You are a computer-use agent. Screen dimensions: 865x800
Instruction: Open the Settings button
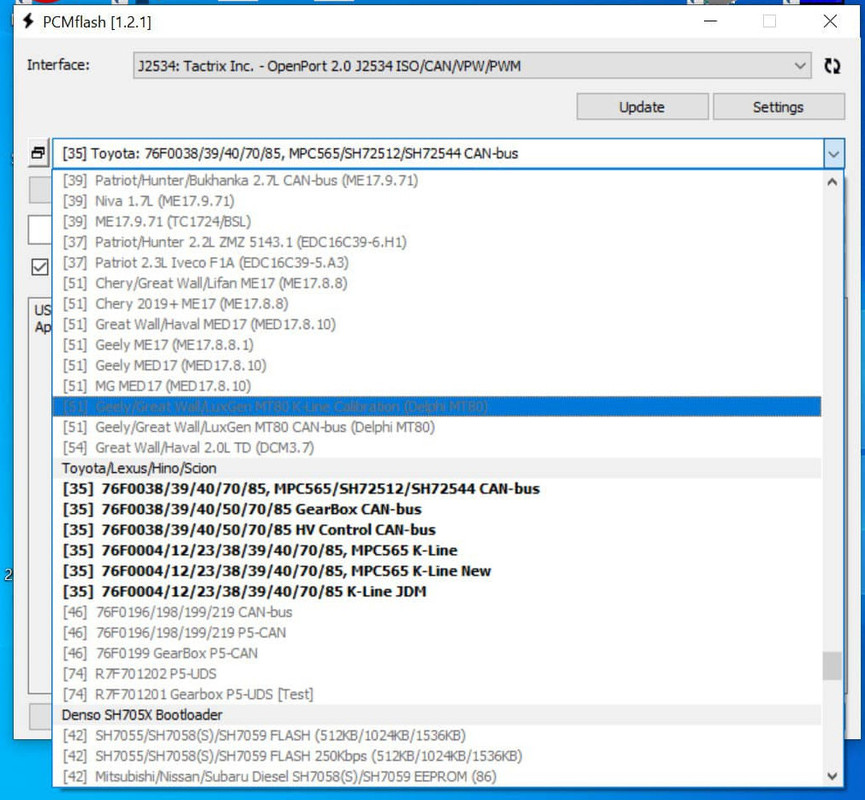(x=778, y=107)
